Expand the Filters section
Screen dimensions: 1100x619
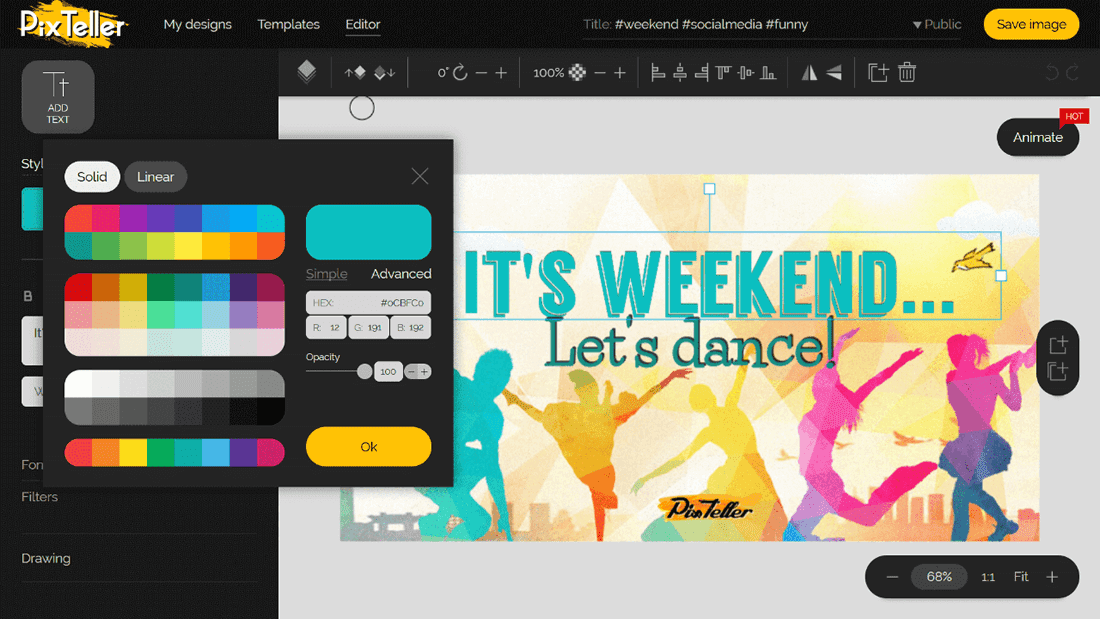point(39,497)
